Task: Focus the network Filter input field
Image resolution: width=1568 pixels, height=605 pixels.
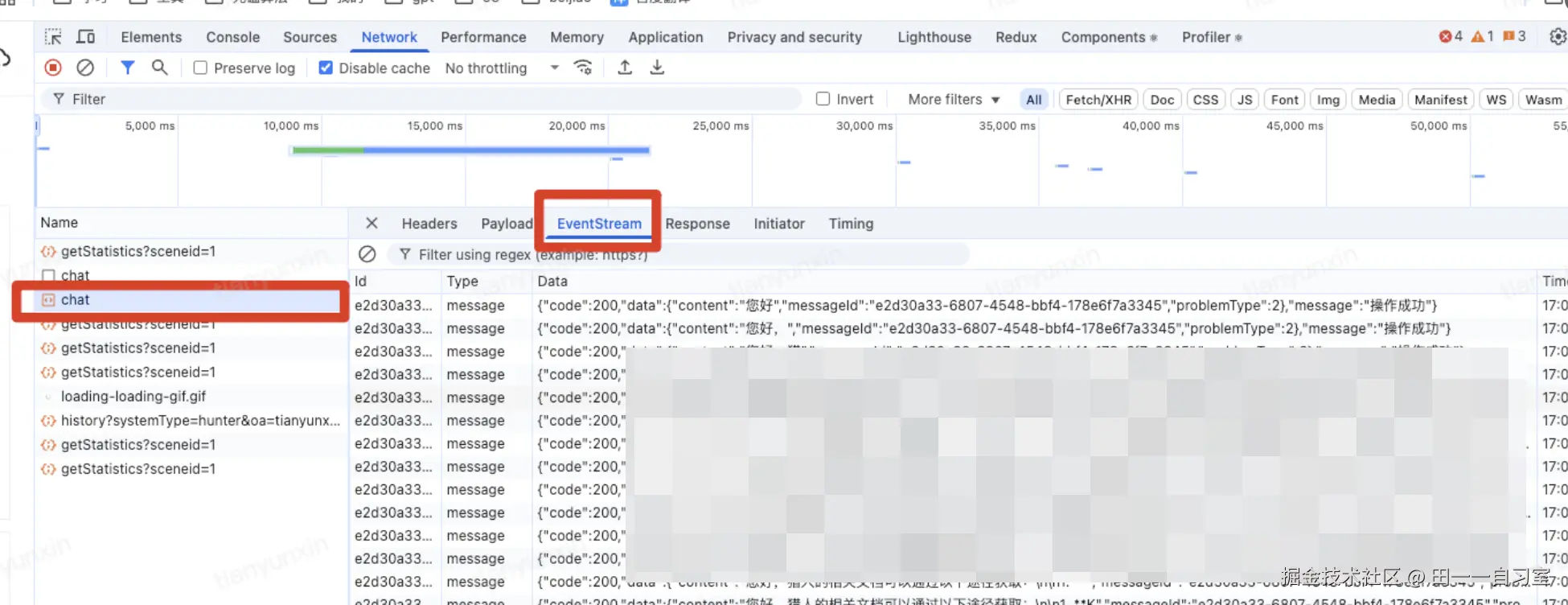Action: point(422,99)
